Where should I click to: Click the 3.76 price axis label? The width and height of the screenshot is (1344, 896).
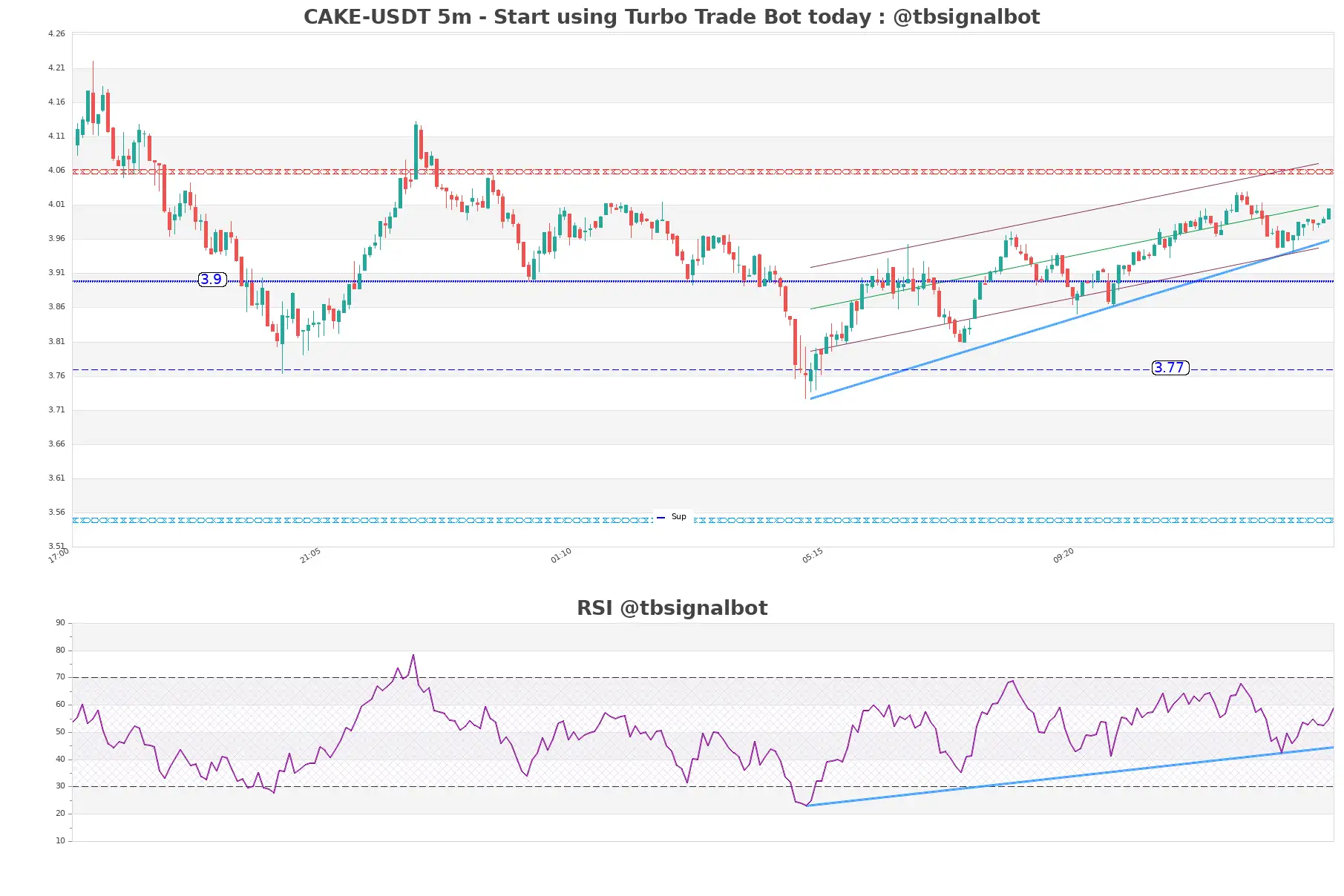click(56, 376)
